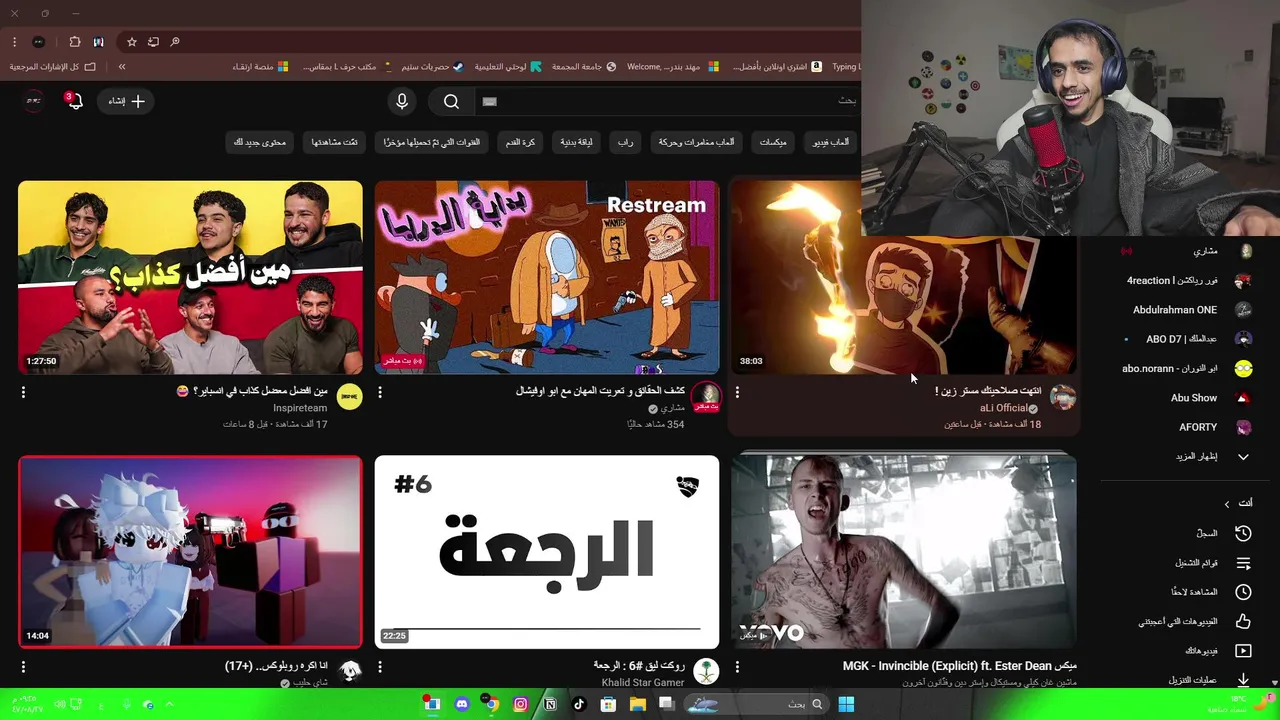This screenshot has height=720, width=1280.
Task: Select the ألعاب مغامرات وحركة filter chip
Action: point(696,142)
